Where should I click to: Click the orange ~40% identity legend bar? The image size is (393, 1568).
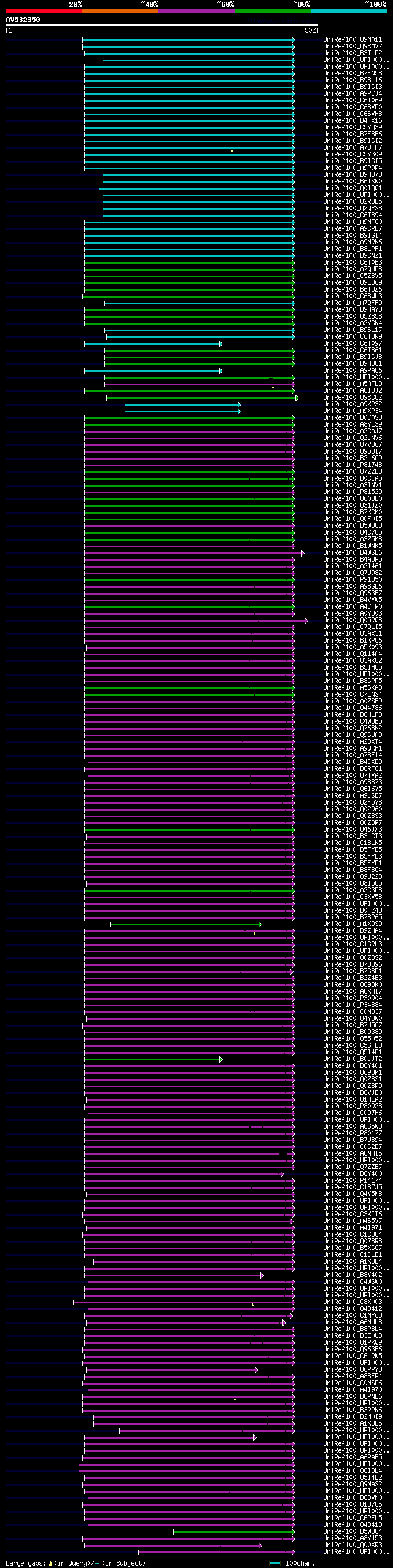120,11
